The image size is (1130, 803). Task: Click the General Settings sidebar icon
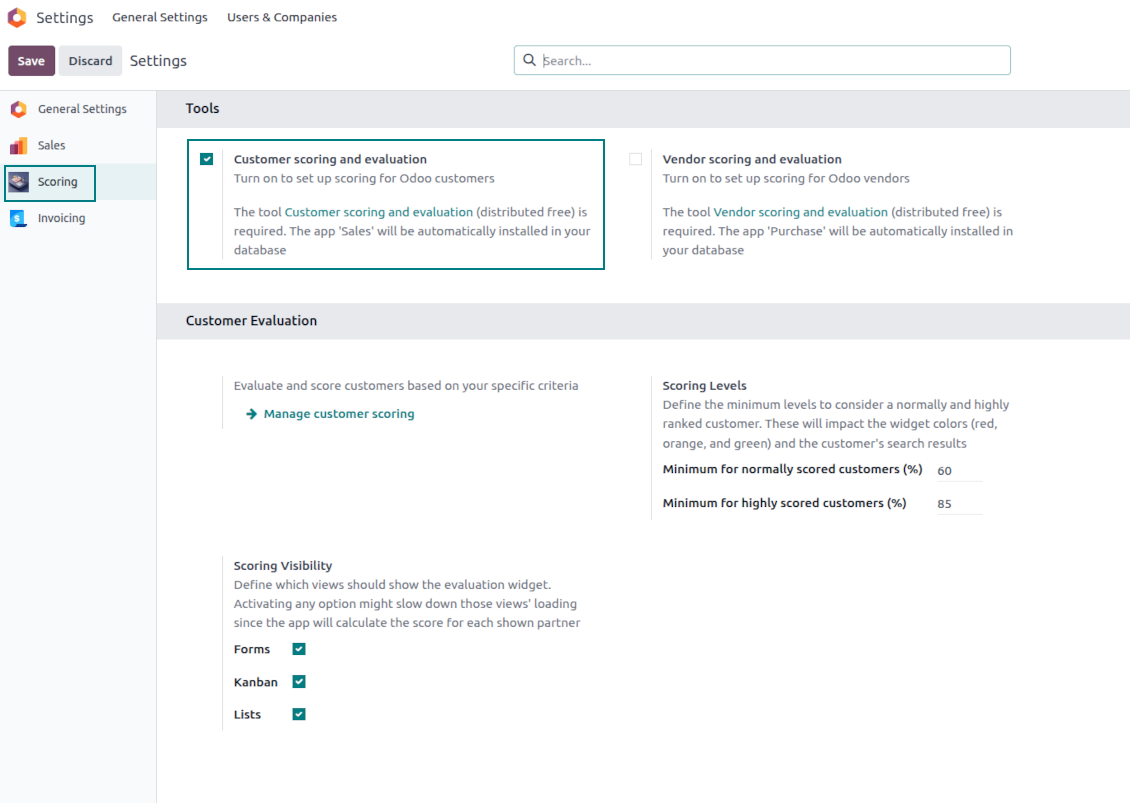click(19, 109)
